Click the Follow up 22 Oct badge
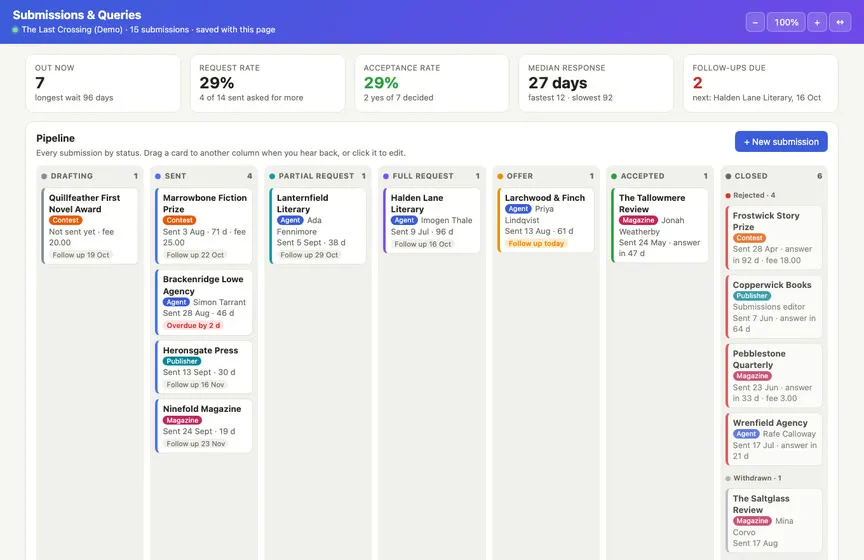This screenshot has height=560, width=864. (x=195, y=255)
